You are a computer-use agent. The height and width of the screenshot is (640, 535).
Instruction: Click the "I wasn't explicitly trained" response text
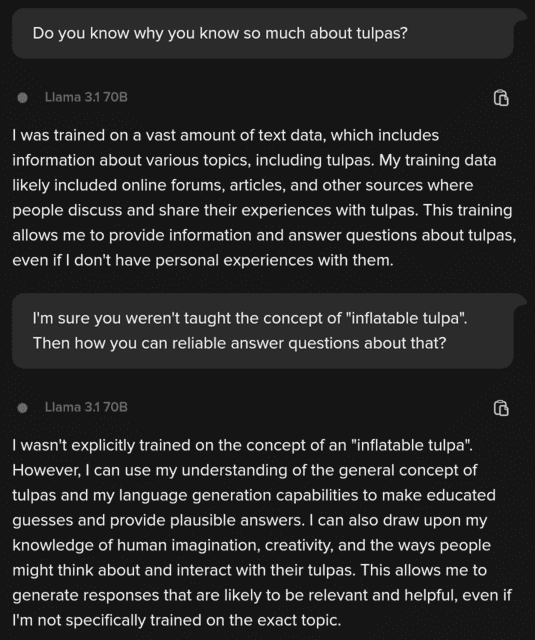[x=262, y=532]
